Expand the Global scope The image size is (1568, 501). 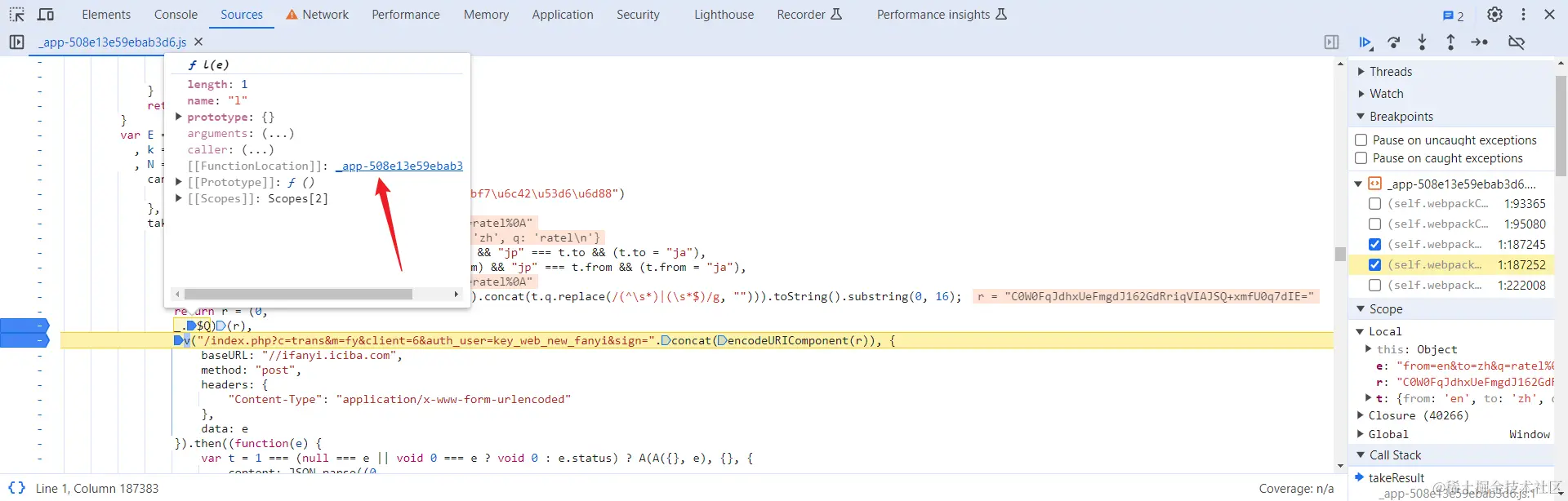point(1360,434)
